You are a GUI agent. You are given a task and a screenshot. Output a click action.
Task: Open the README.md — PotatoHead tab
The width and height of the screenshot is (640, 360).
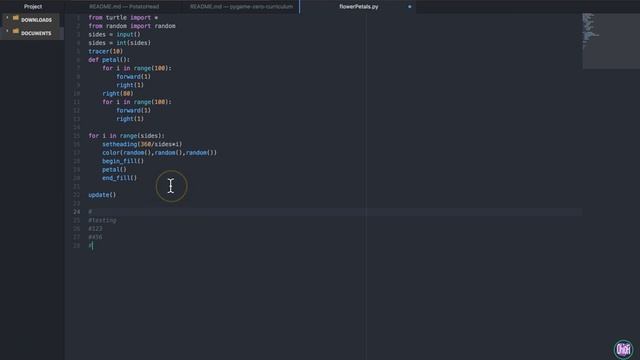[124, 7]
